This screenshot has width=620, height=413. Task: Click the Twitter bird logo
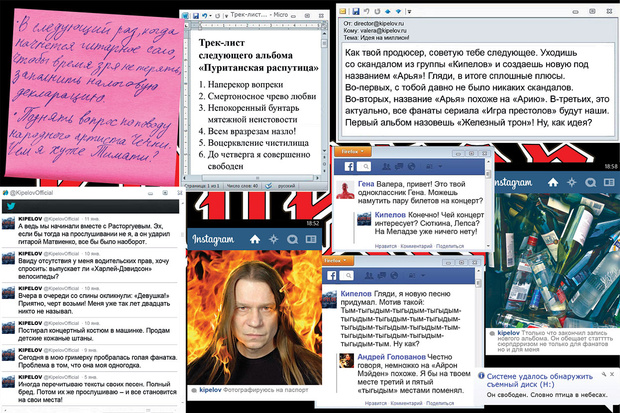11,206
